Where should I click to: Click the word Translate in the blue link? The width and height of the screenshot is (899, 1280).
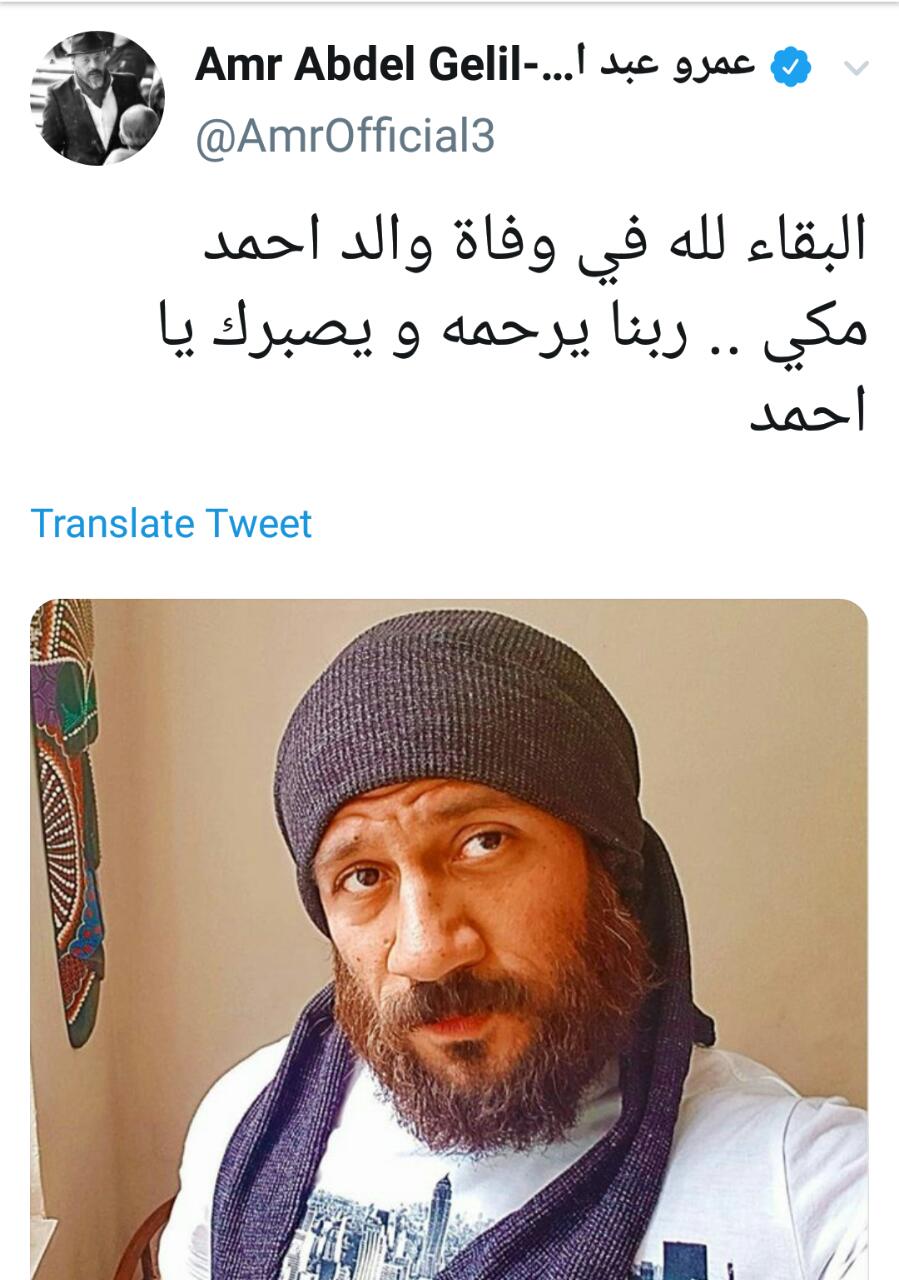(x=112, y=523)
